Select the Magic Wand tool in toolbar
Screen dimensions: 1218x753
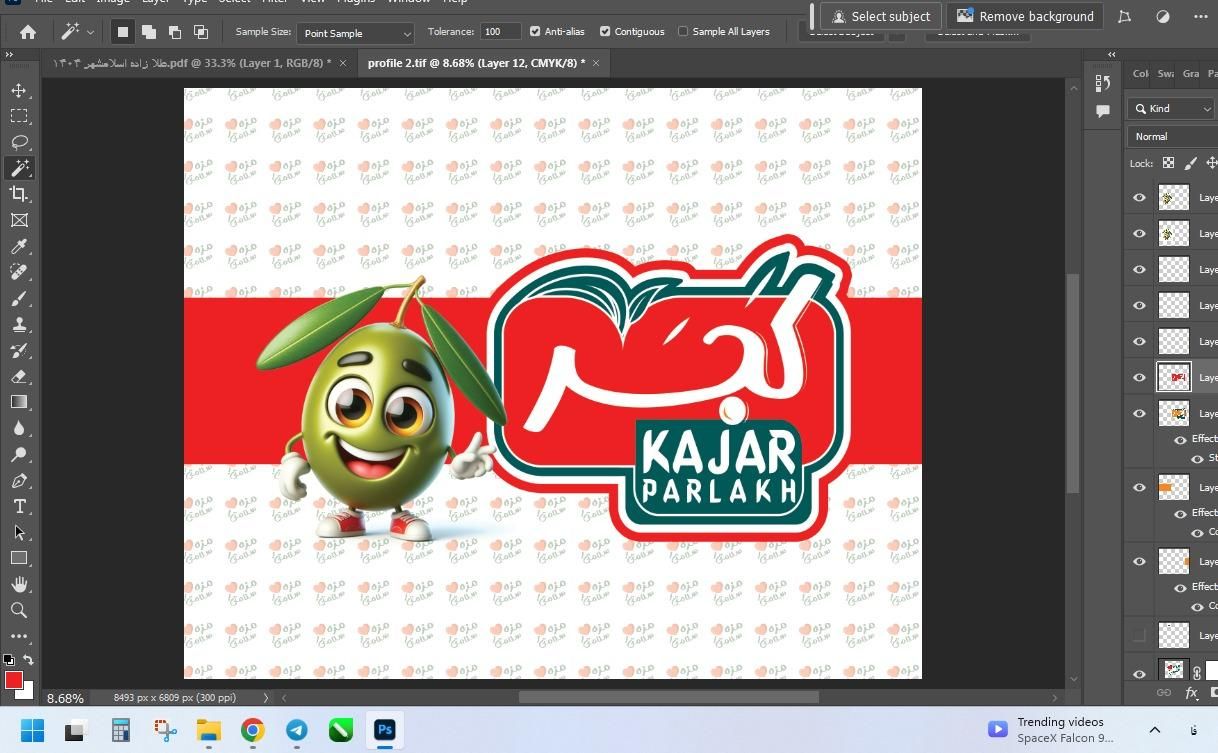[19, 168]
